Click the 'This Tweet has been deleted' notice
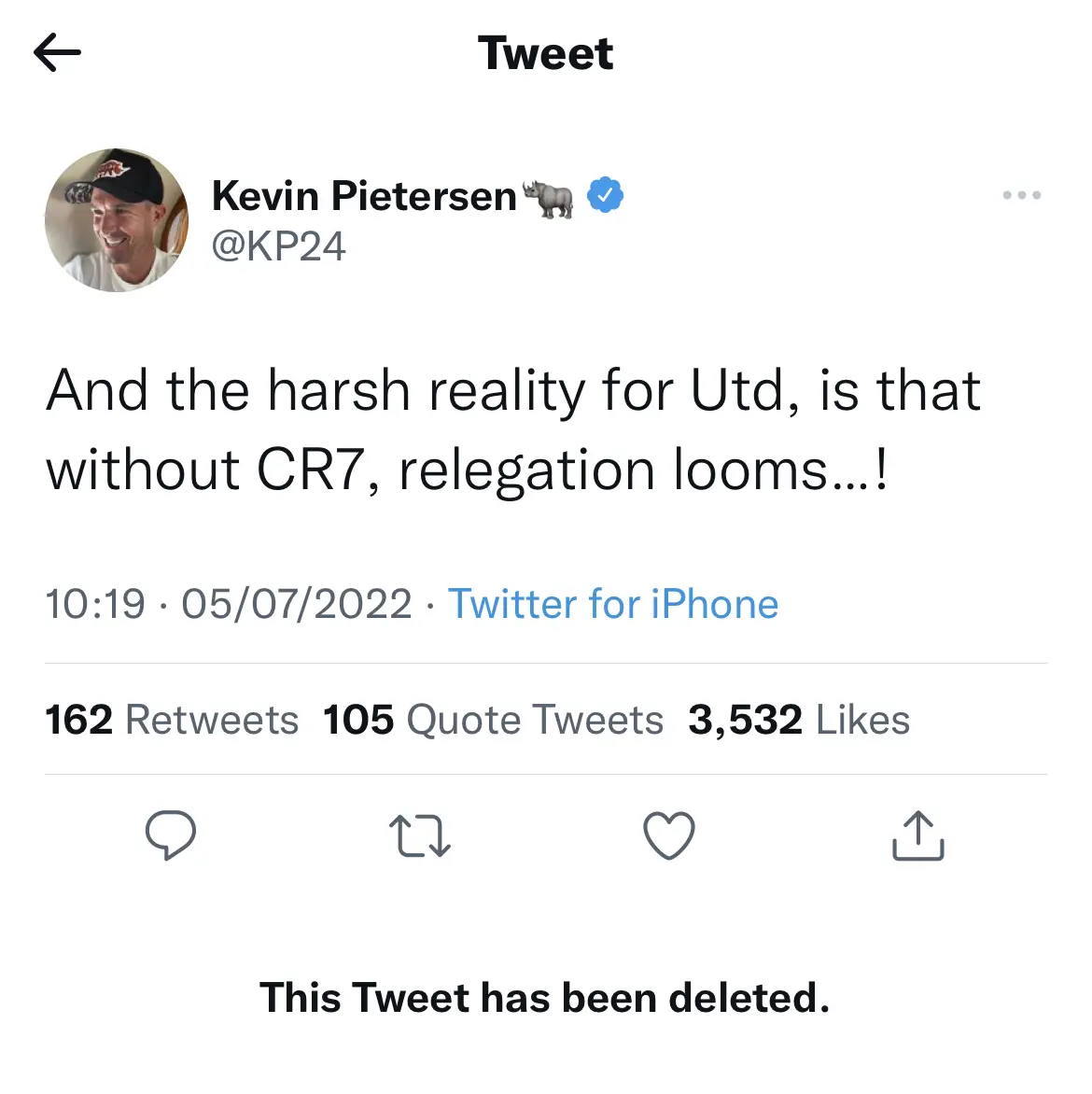This screenshot has height=1094, width=1092. [545, 997]
